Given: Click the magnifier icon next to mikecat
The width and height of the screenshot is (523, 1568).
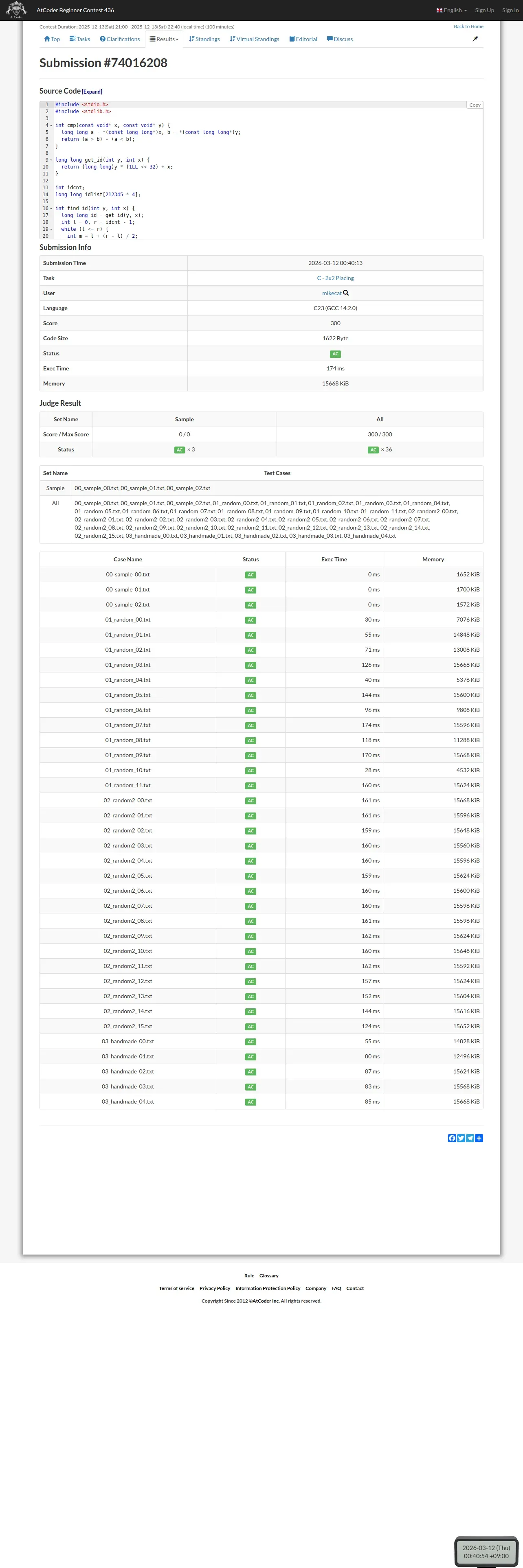Looking at the screenshot, I should 346,293.
